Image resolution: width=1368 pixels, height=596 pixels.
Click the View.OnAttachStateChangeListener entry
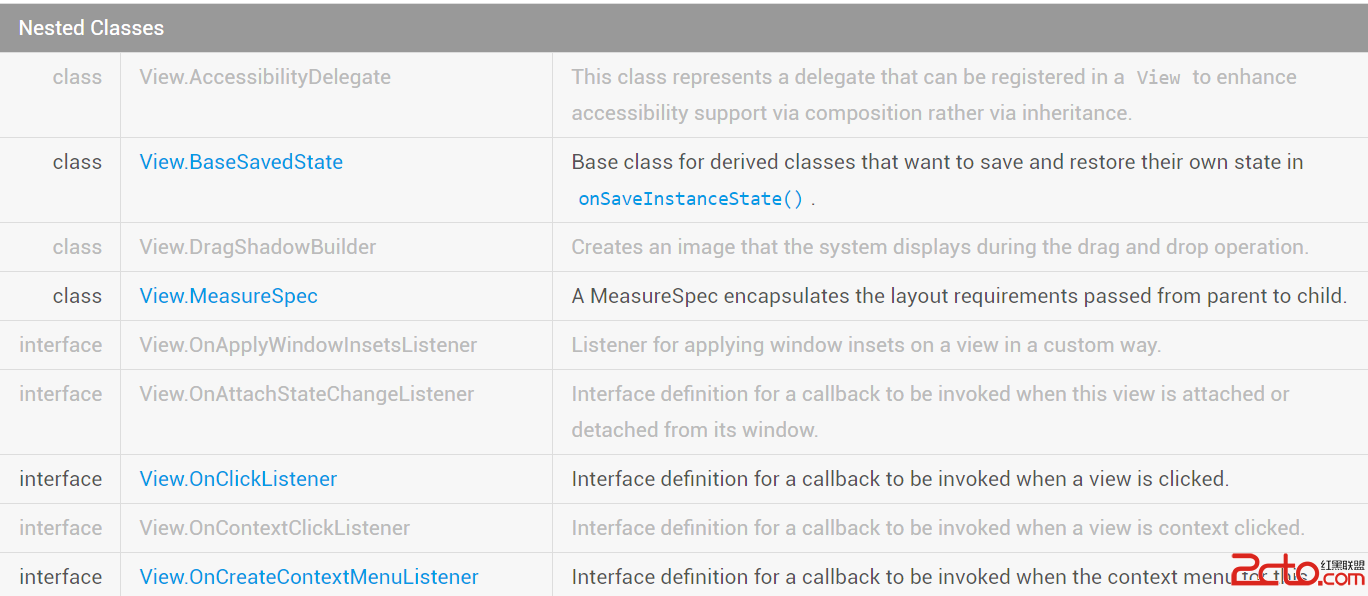tap(307, 394)
